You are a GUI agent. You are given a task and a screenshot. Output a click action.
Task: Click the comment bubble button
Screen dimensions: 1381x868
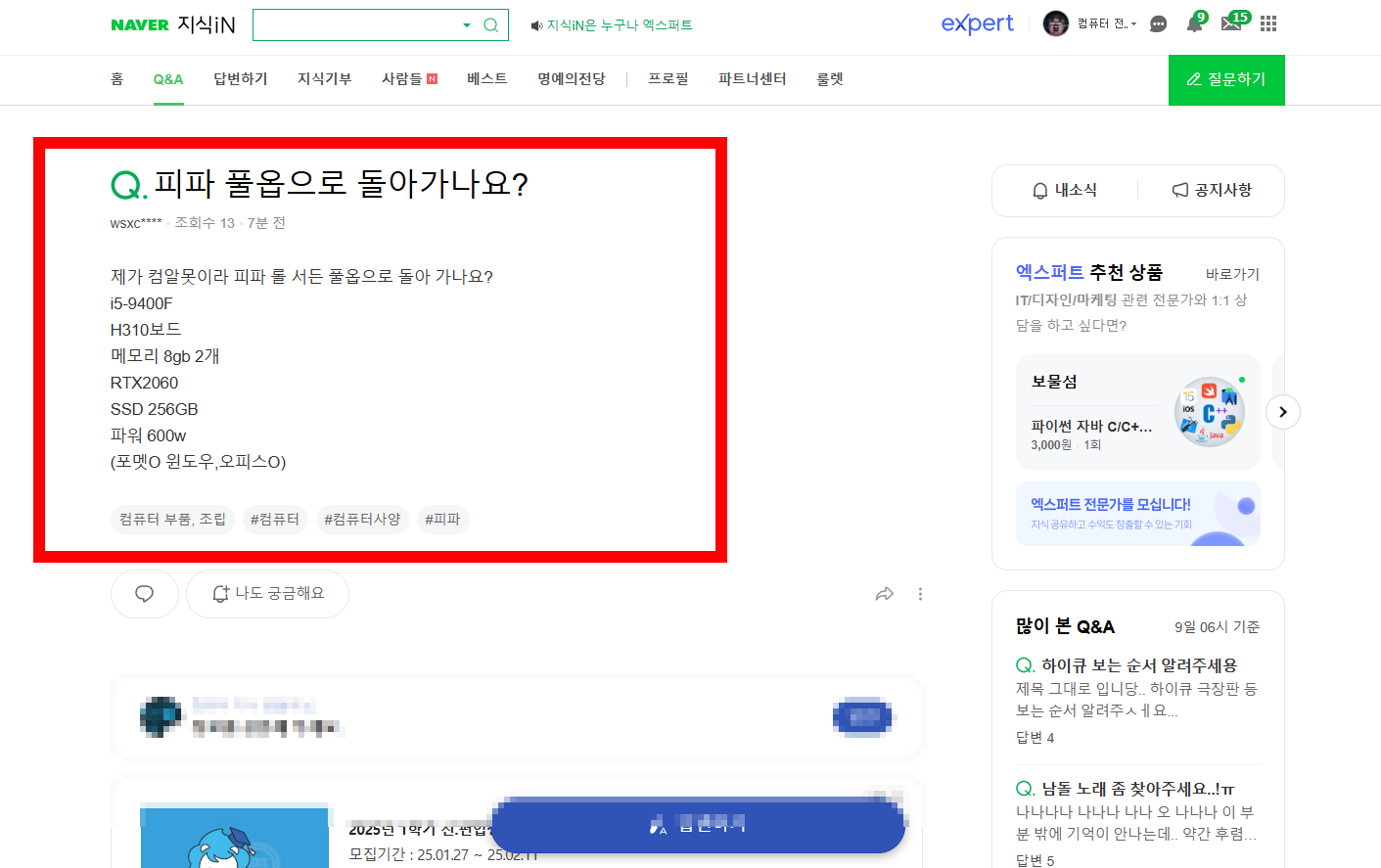[x=145, y=594]
